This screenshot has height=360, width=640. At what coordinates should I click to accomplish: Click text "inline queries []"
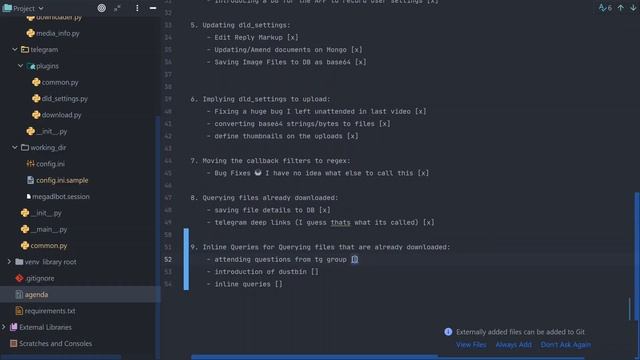pyautogui.click(x=248, y=284)
